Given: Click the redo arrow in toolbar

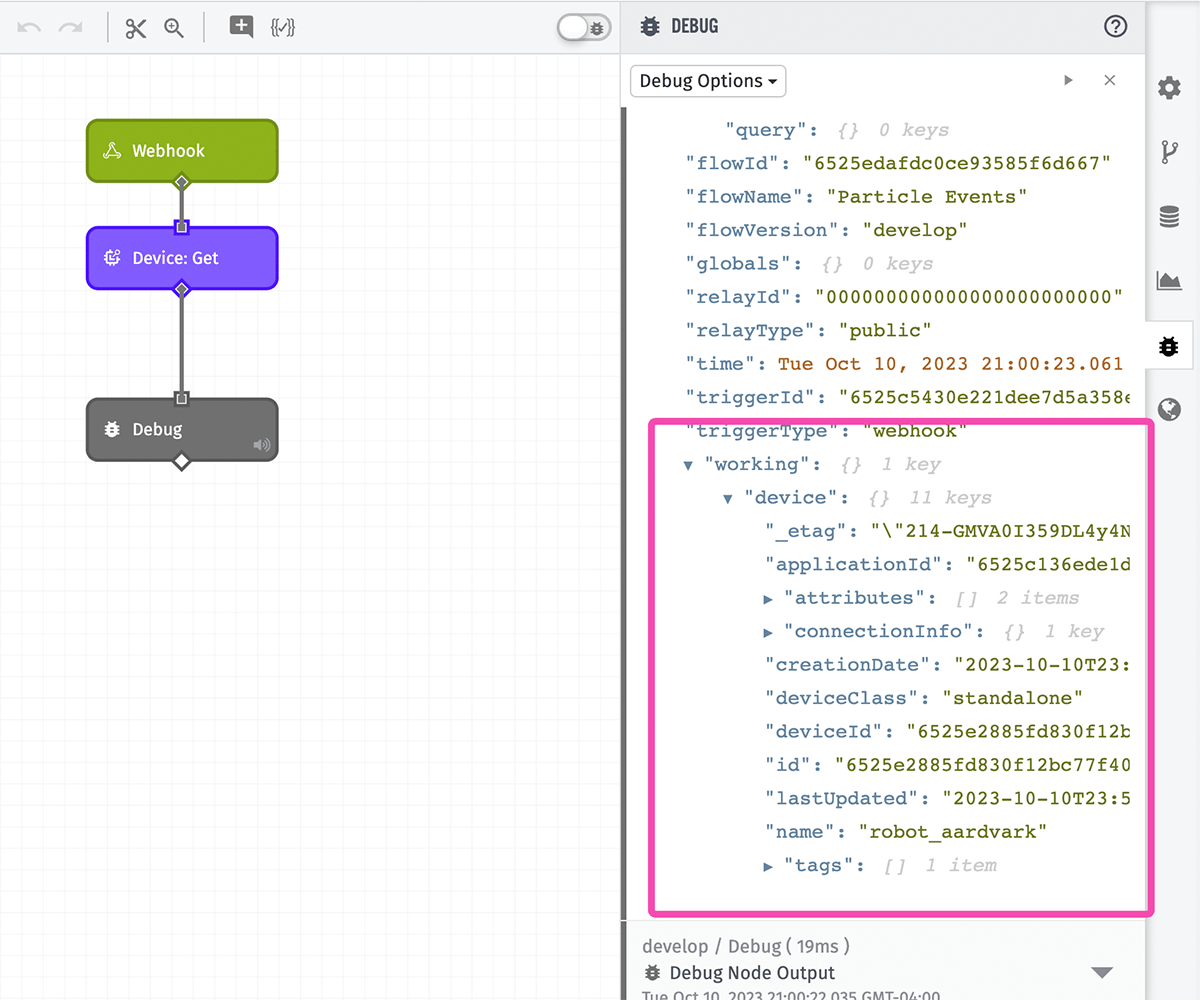Looking at the screenshot, I should click(x=70, y=28).
